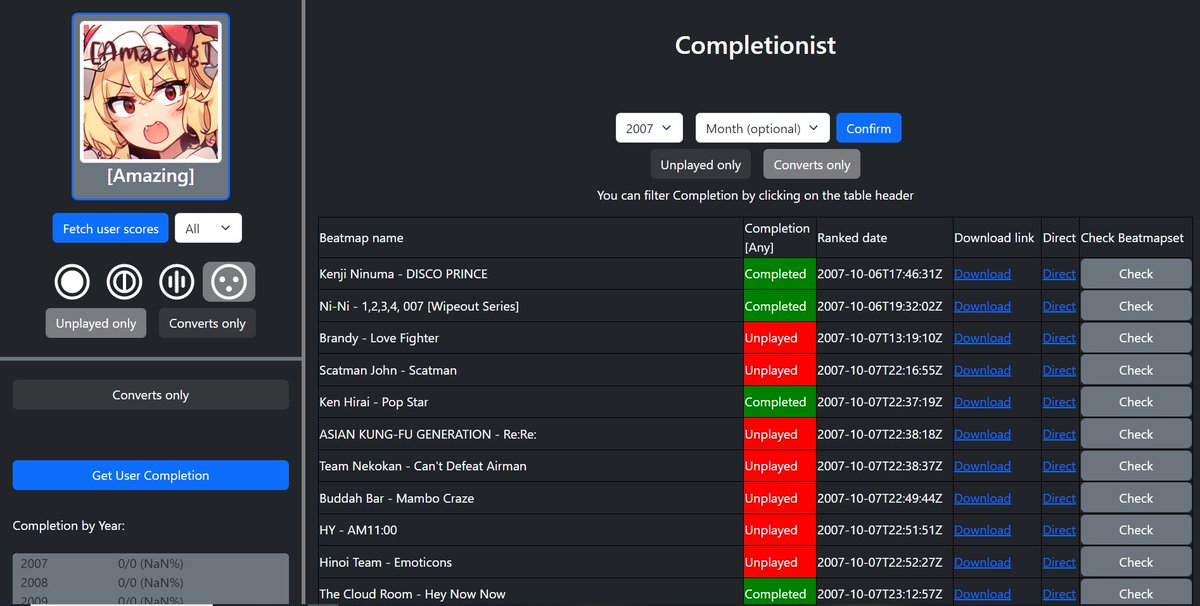Check beatmapset for Mambo Craze
This screenshot has width=1200, height=606.
coord(1136,498)
